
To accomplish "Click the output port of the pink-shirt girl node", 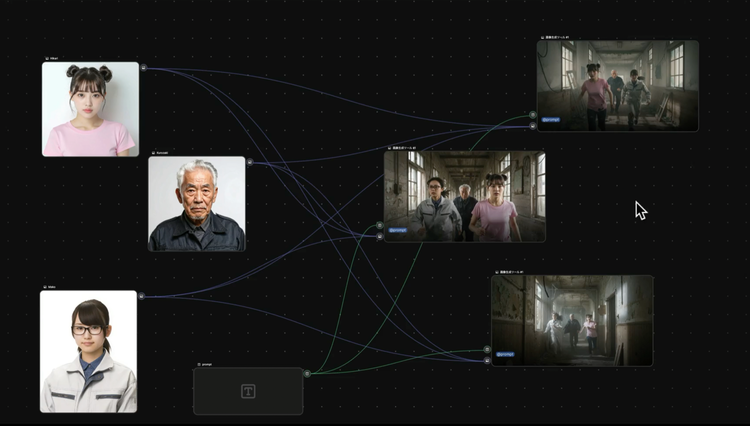I will (143, 68).
